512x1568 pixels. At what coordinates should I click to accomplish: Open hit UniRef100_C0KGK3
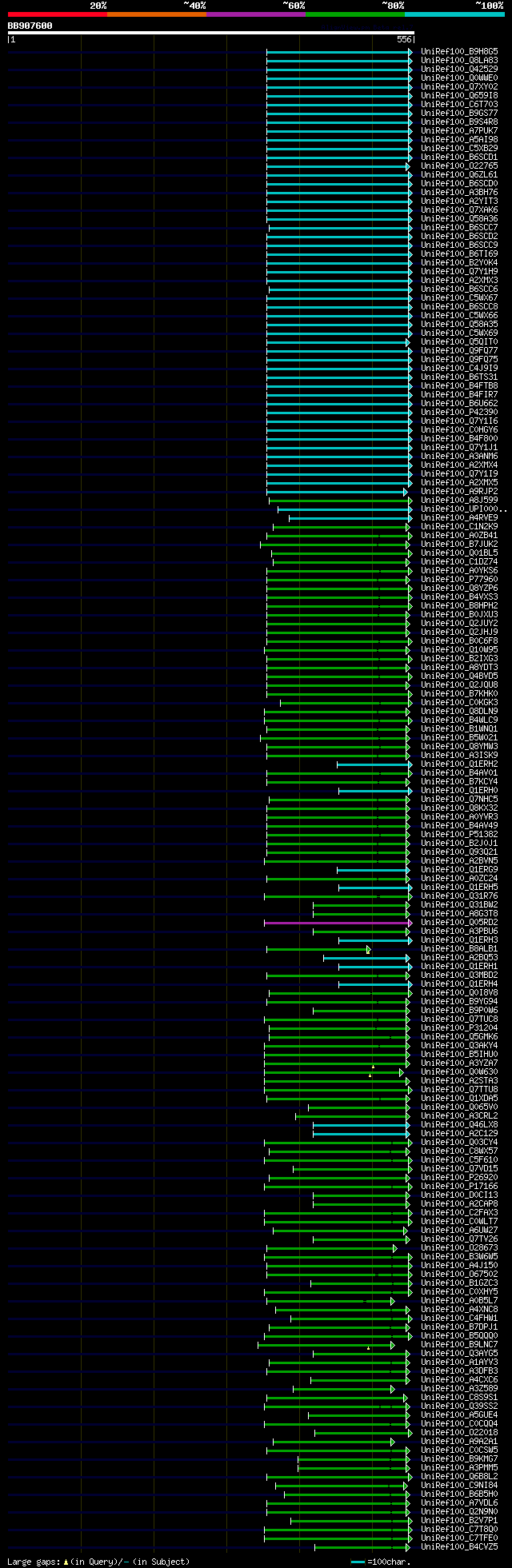459,702
